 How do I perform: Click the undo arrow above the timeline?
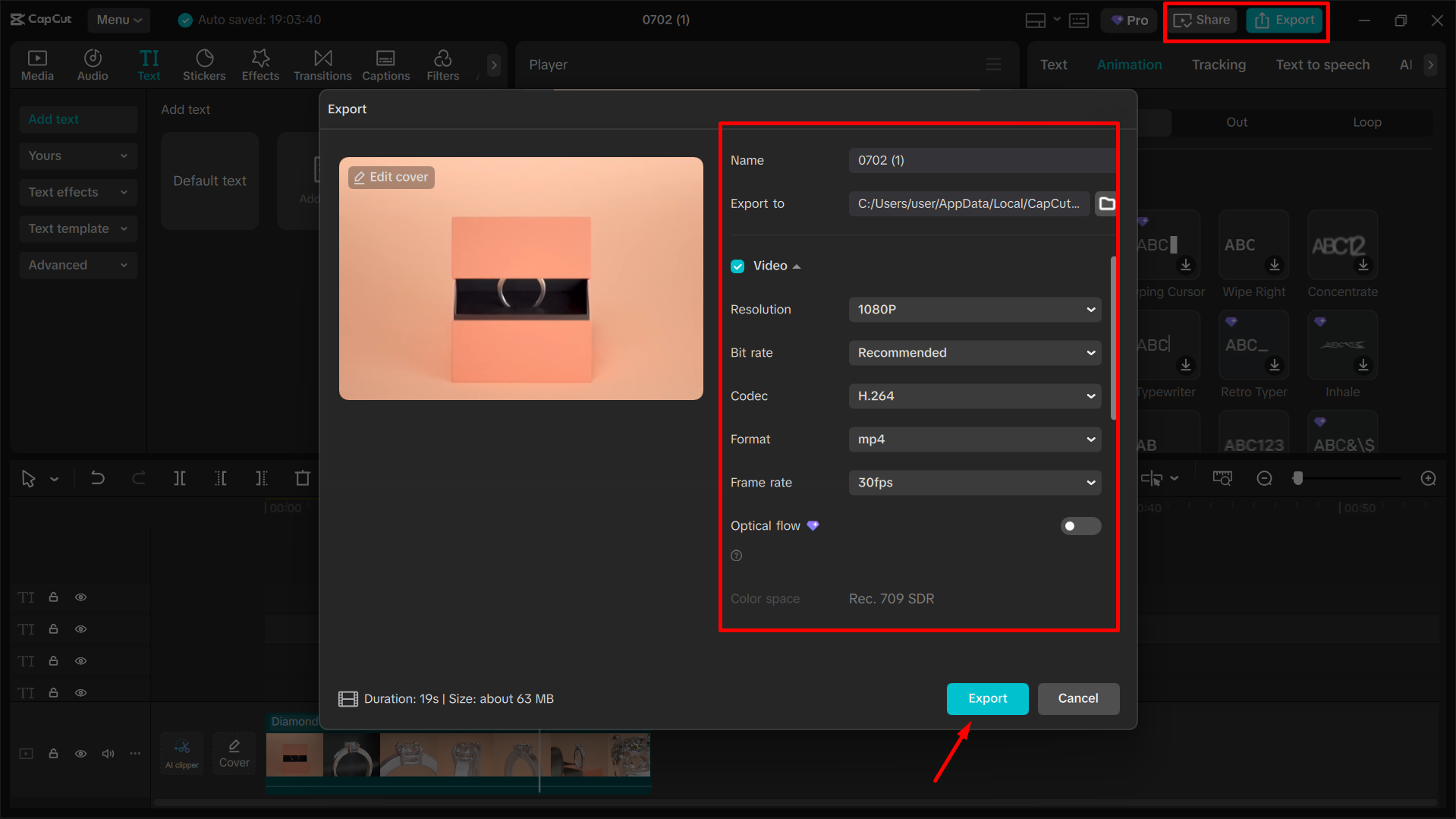pyautogui.click(x=98, y=478)
